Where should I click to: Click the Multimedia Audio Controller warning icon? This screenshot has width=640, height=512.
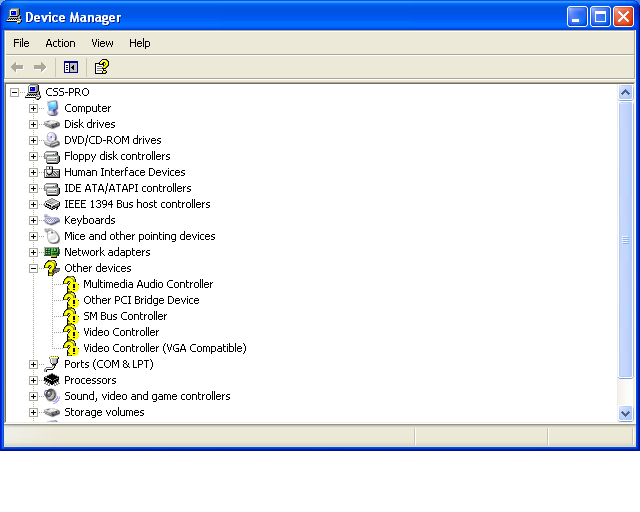(x=71, y=284)
